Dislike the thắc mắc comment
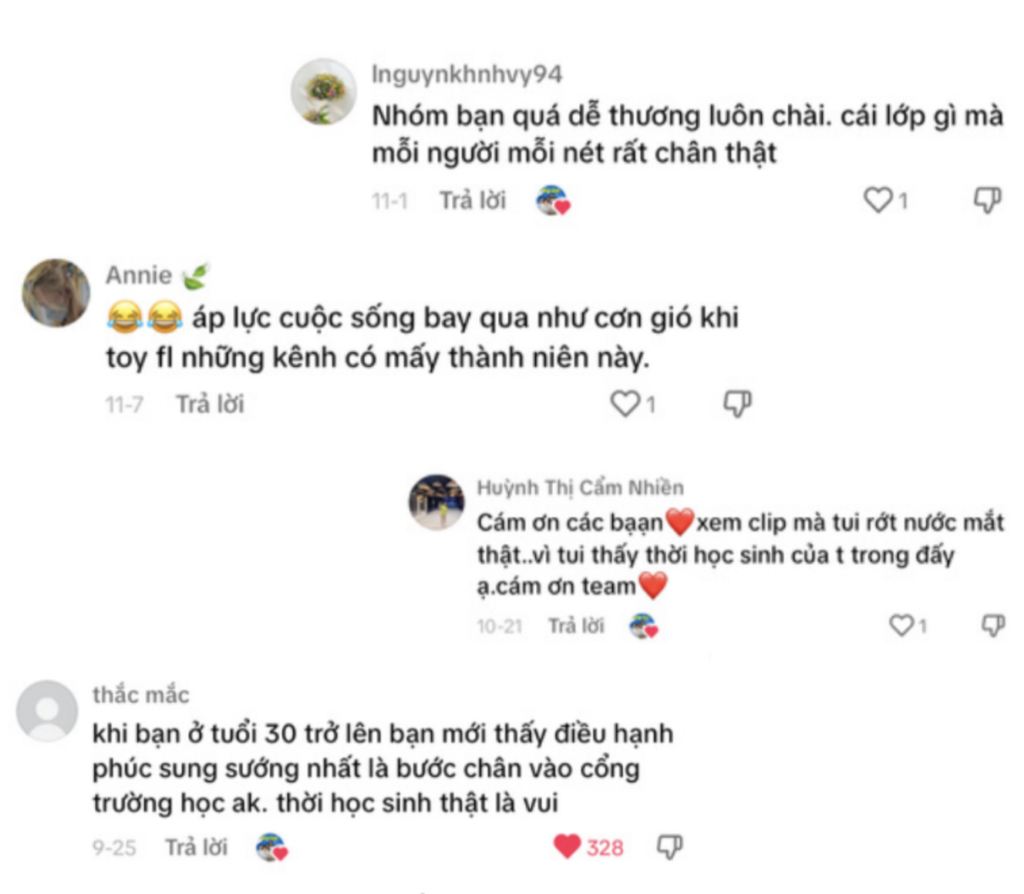The image size is (1024, 894). pos(669,846)
